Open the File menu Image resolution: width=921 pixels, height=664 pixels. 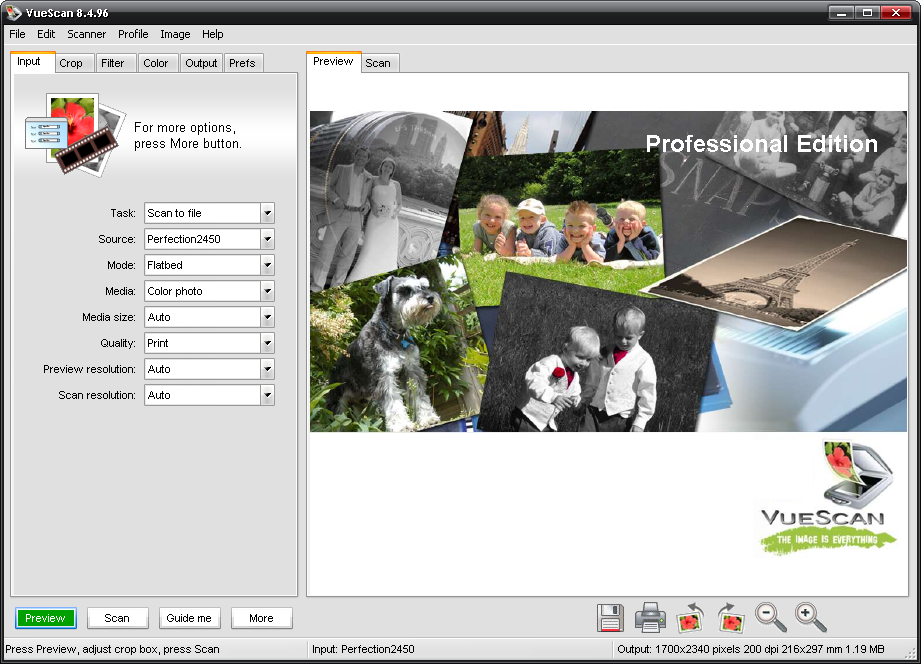click(x=17, y=34)
